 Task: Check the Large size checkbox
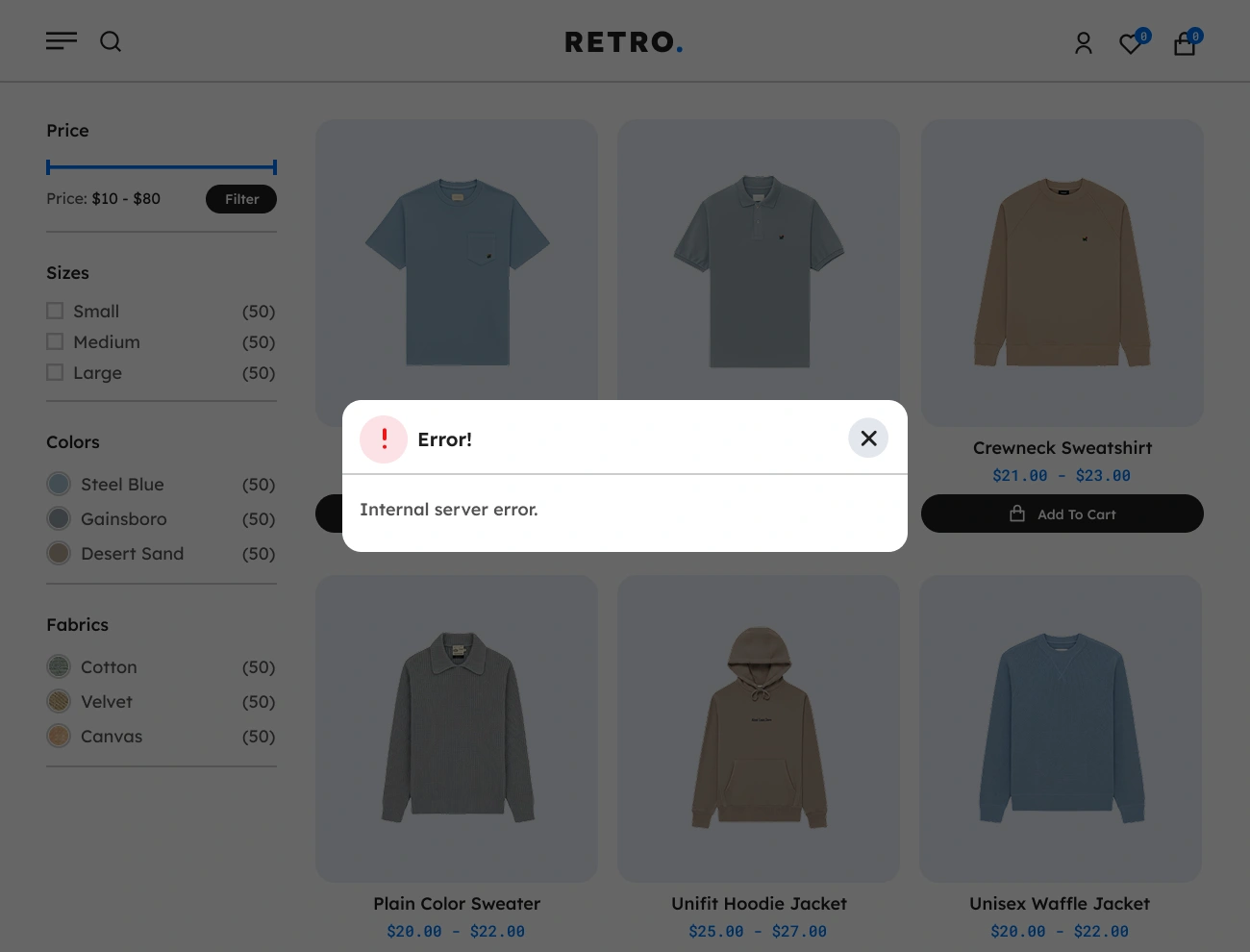point(55,372)
